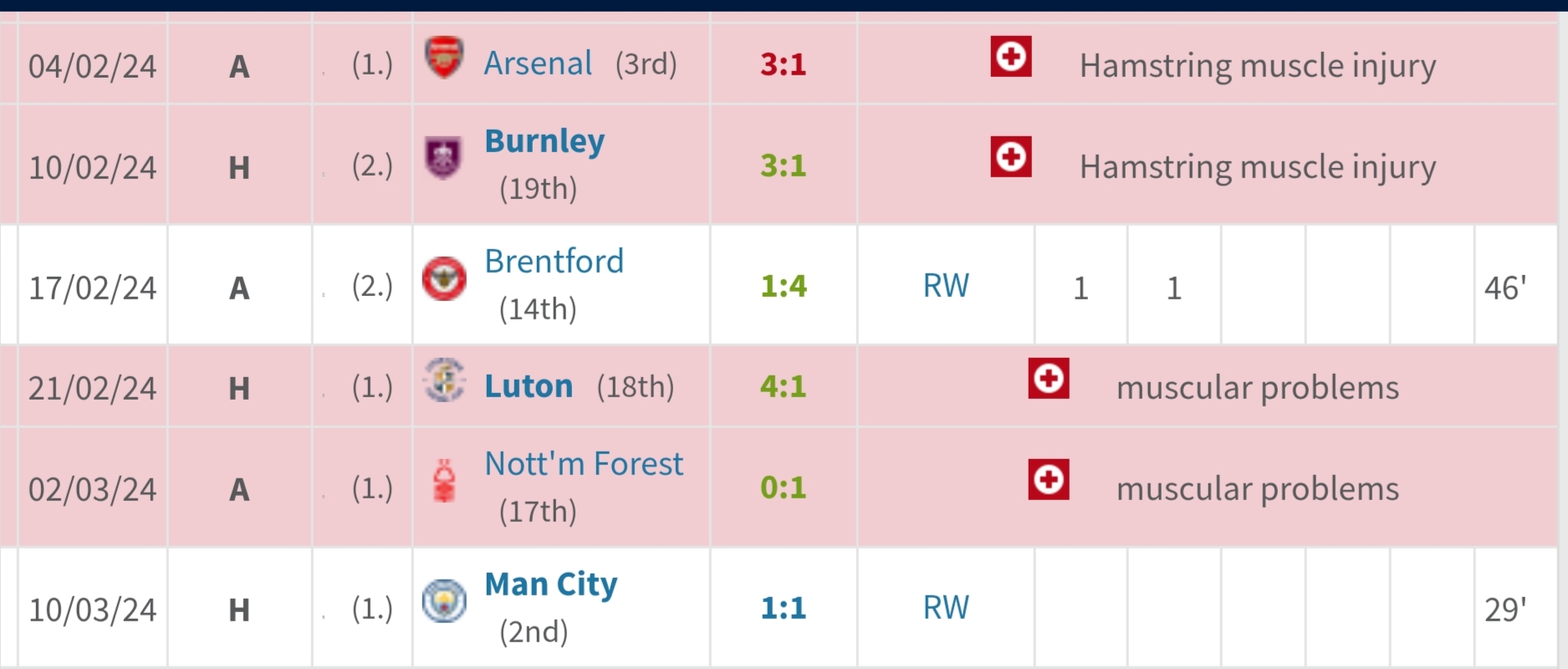The image size is (1568, 669).
Task: Click the Brentford club crest
Action: click(444, 278)
